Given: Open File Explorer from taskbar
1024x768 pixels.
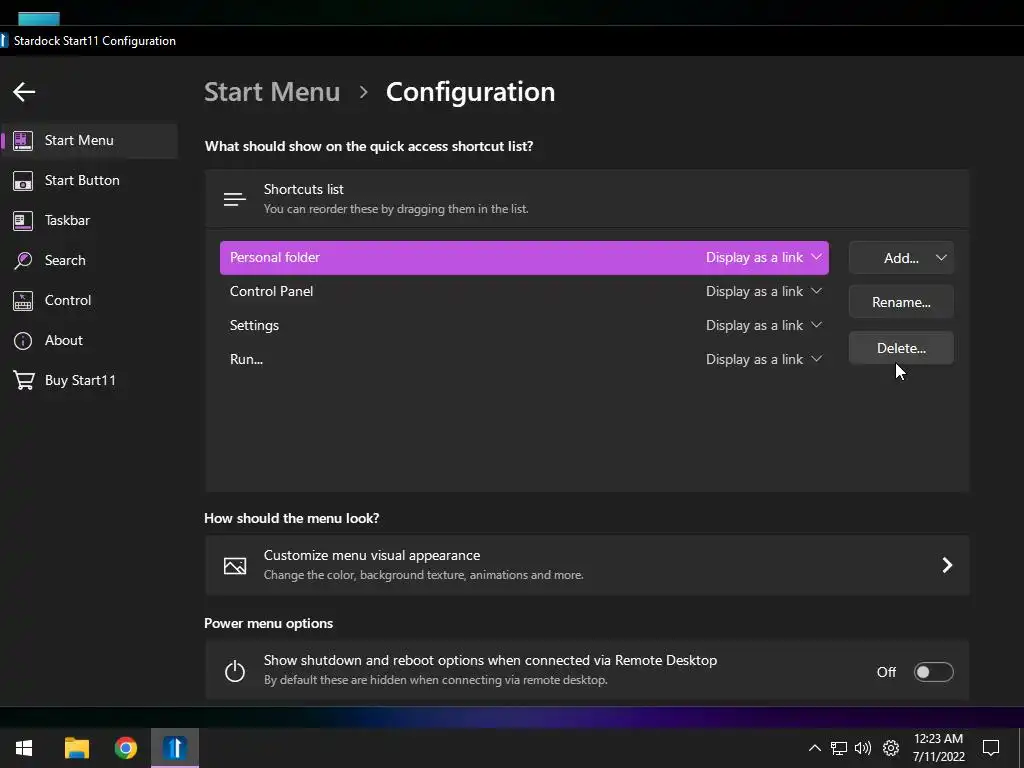Looking at the screenshot, I should coord(76,748).
